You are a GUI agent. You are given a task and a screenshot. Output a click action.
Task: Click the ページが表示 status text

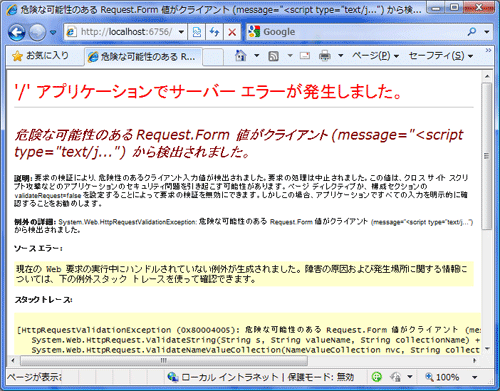pyautogui.click(x=35, y=377)
